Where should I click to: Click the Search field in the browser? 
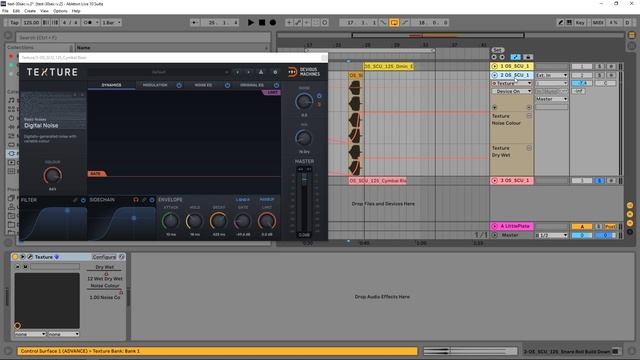coord(143,38)
